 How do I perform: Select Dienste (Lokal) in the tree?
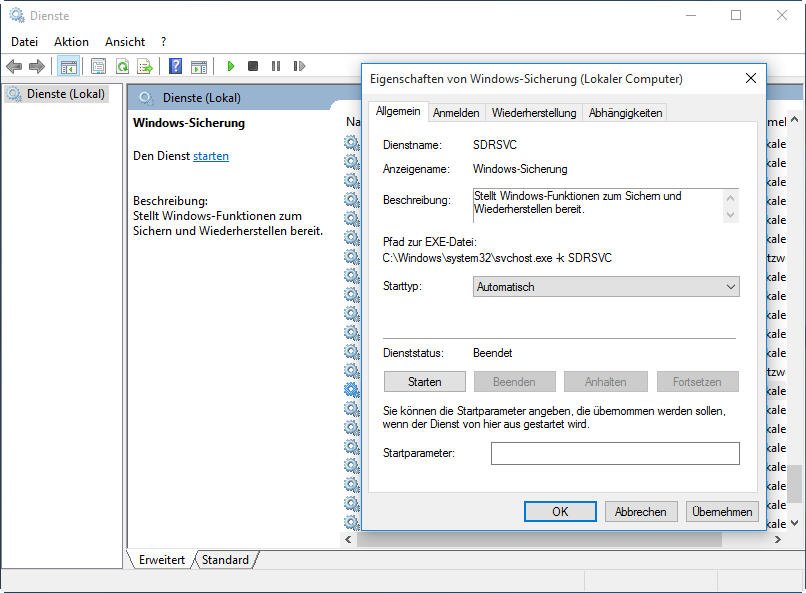coord(65,94)
